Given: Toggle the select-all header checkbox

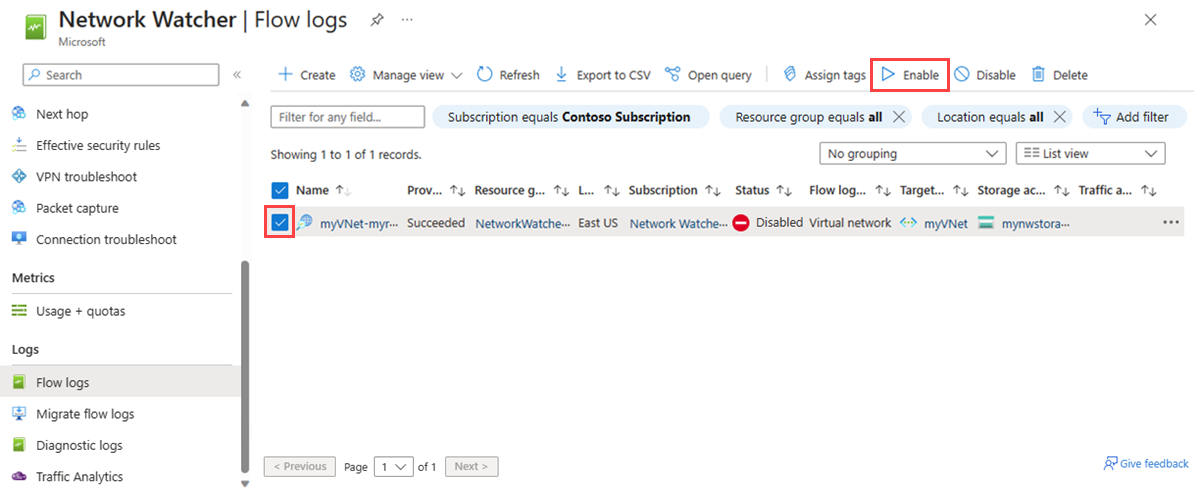Looking at the screenshot, I should click(280, 190).
